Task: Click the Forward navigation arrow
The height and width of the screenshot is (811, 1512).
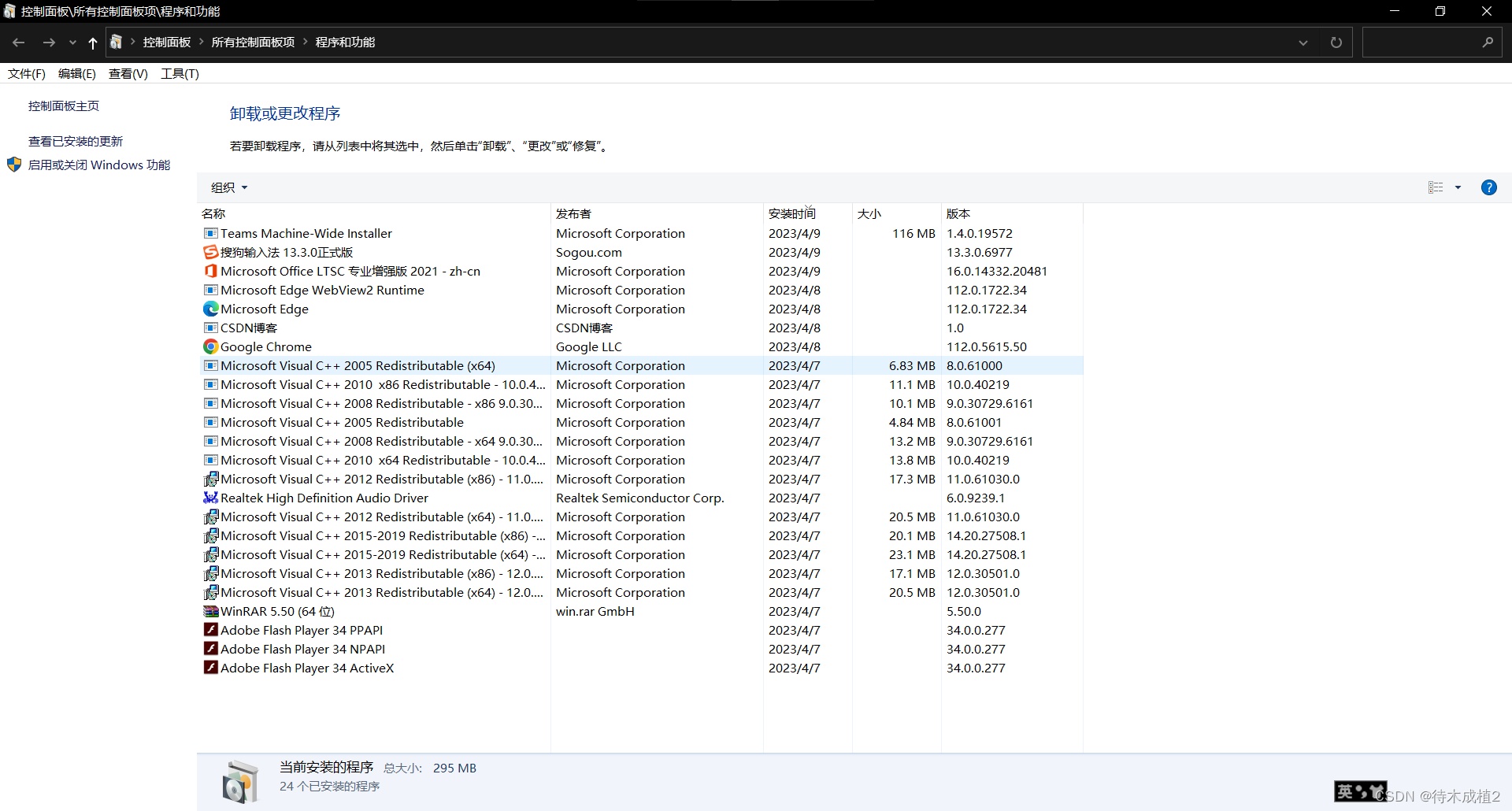Action: [x=49, y=43]
